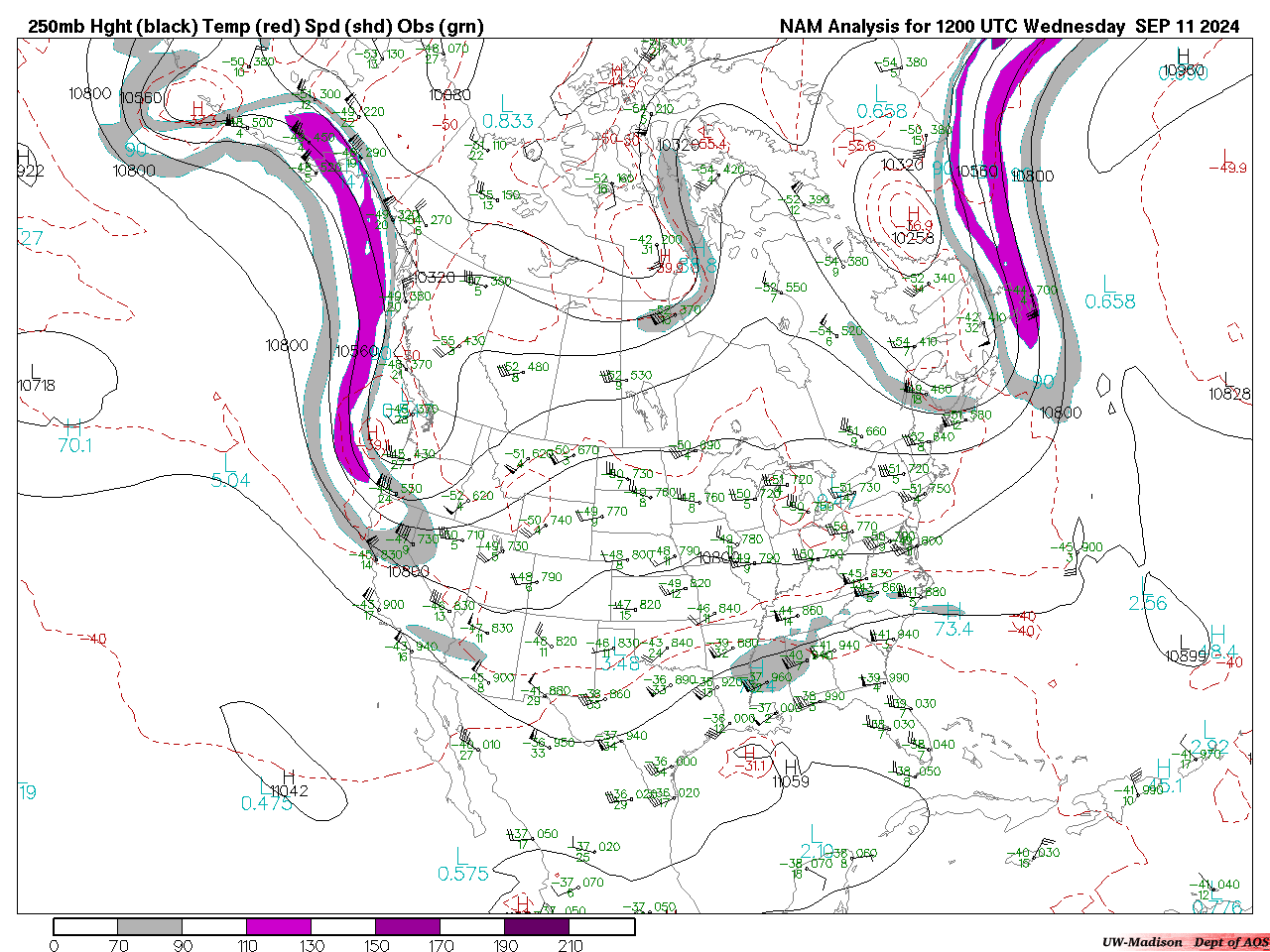Click the cyan "2.56" value

(1148, 603)
